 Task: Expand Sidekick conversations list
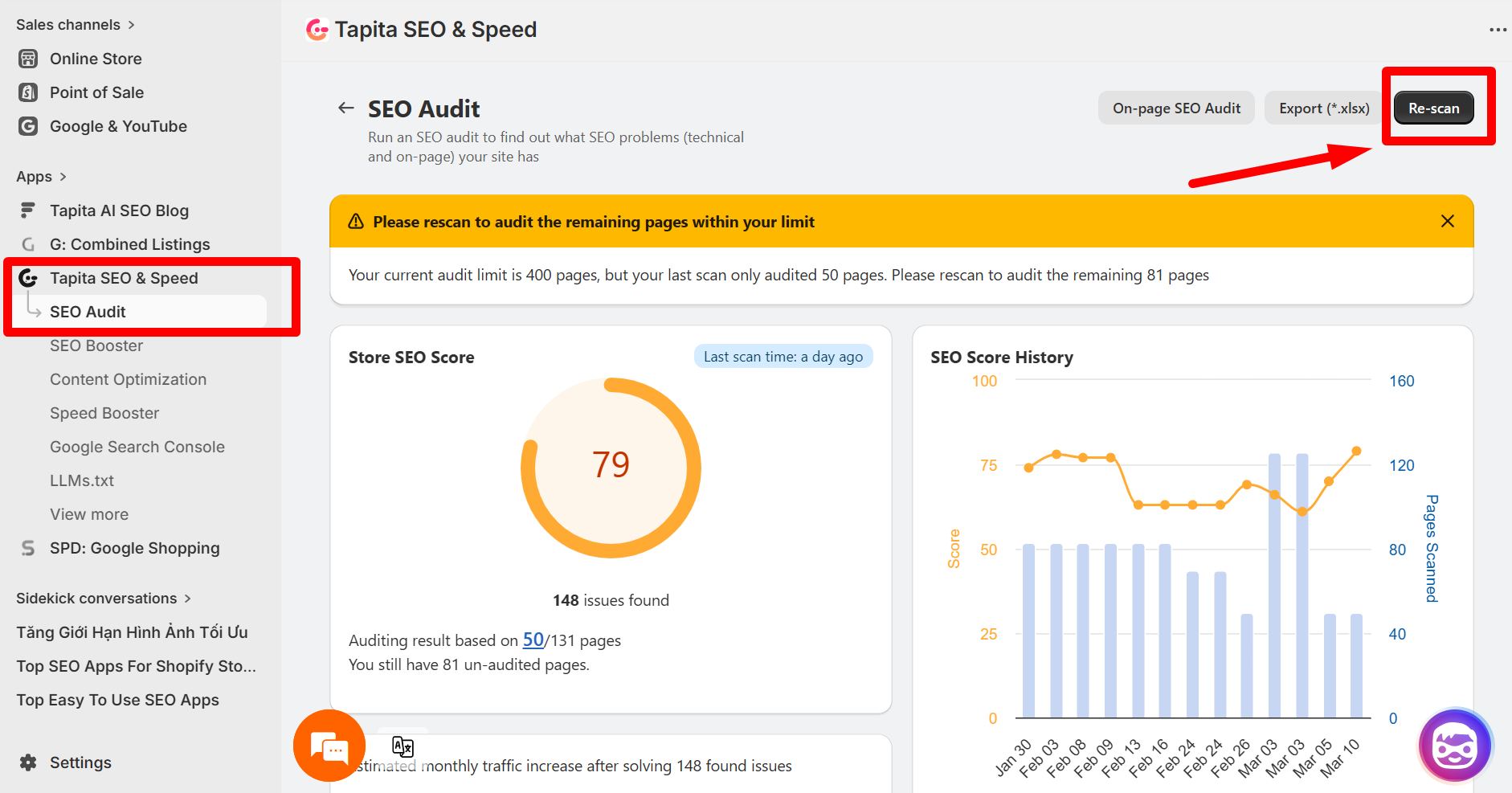point(187,599)
